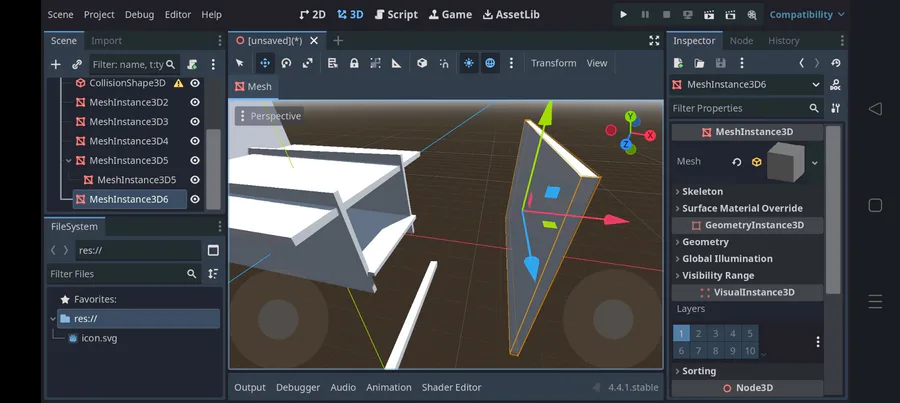The image size is (900, 403).
Task: Toggle the snap magnet icon
Action: [444, 63]
